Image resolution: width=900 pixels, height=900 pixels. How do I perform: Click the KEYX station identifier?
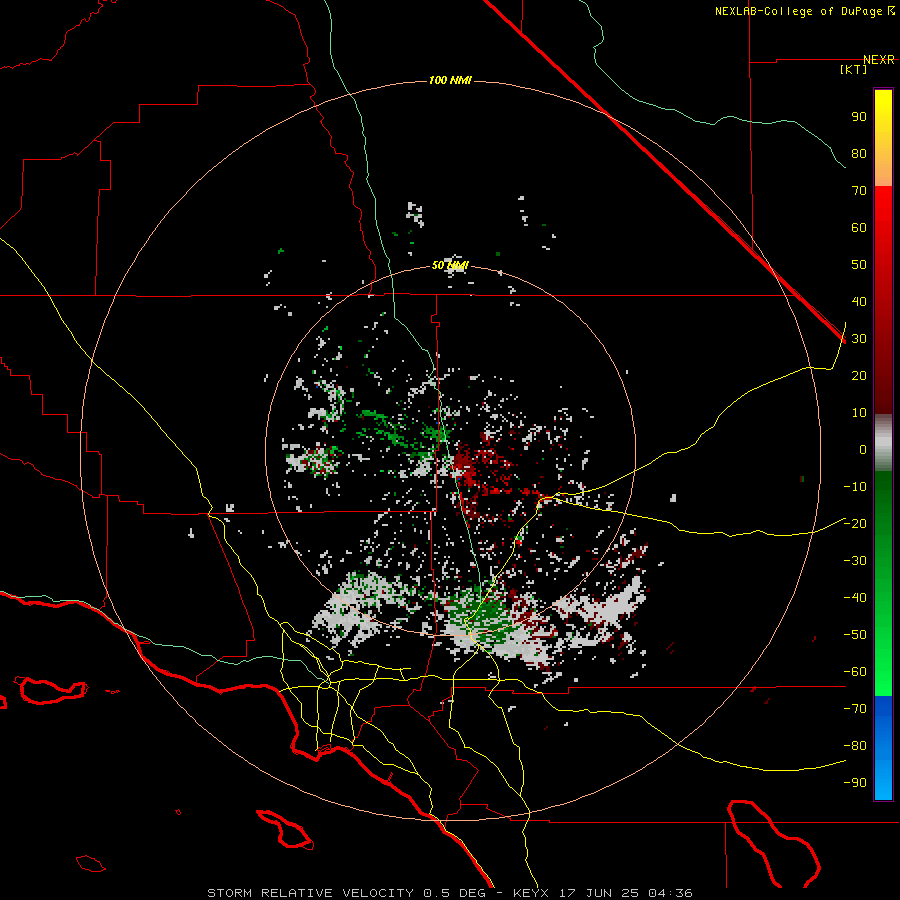tap(532, 893)
